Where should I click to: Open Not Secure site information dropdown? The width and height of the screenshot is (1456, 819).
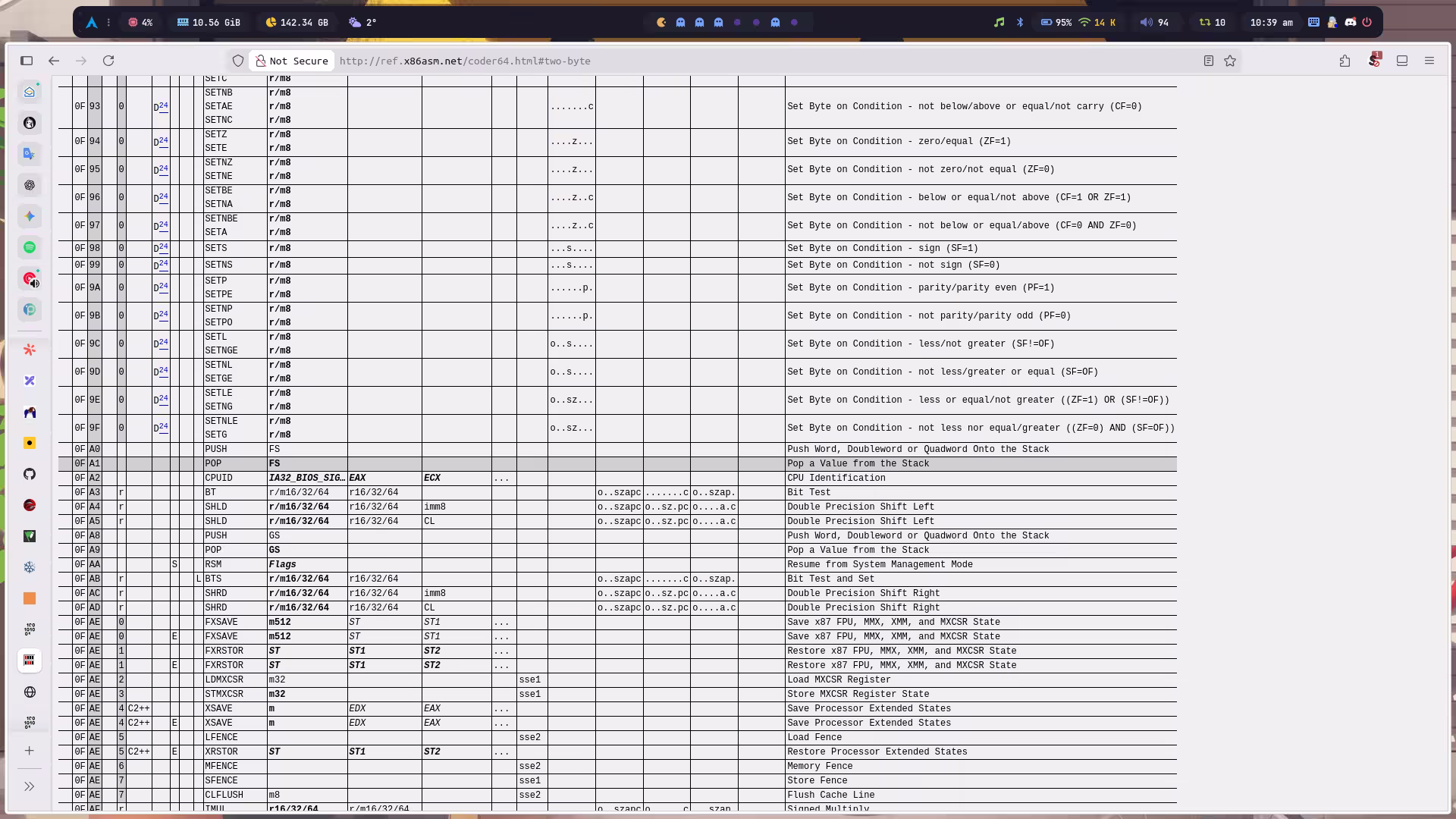click(x=292, y=61)
